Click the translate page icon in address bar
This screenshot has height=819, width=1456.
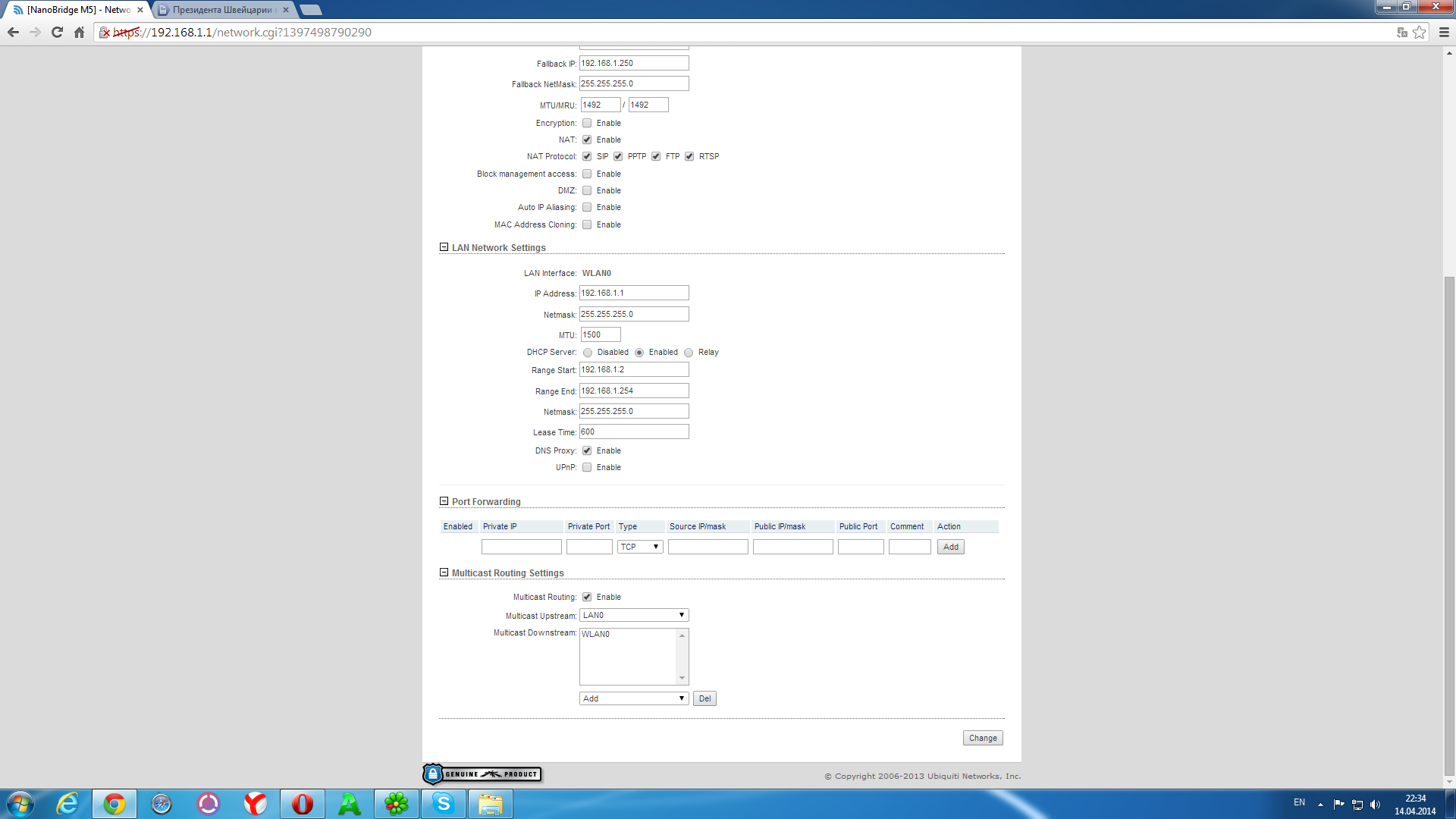point(1402,32)
